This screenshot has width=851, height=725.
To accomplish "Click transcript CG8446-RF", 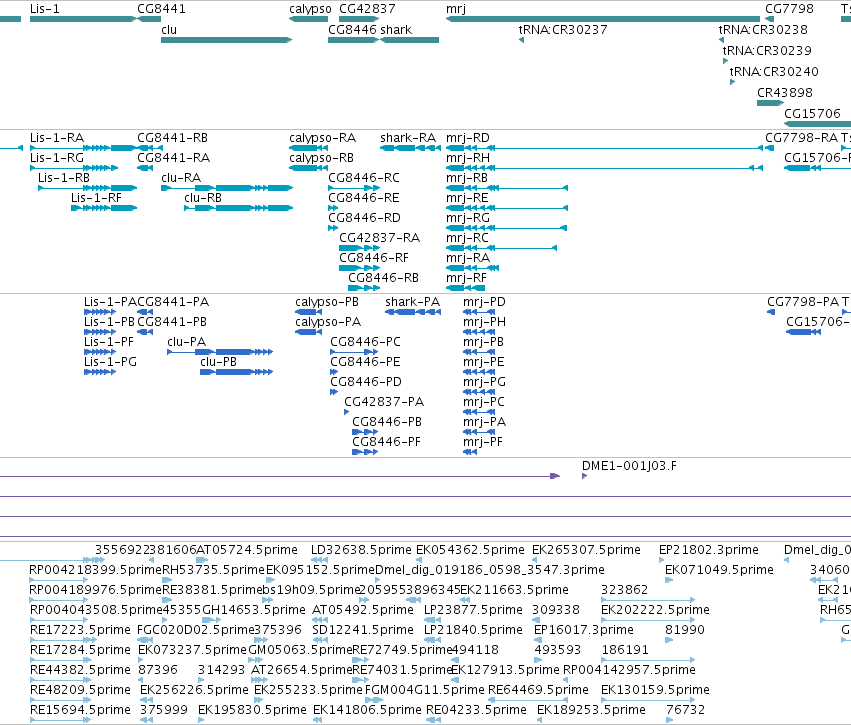I will click(x=359, y=268).
